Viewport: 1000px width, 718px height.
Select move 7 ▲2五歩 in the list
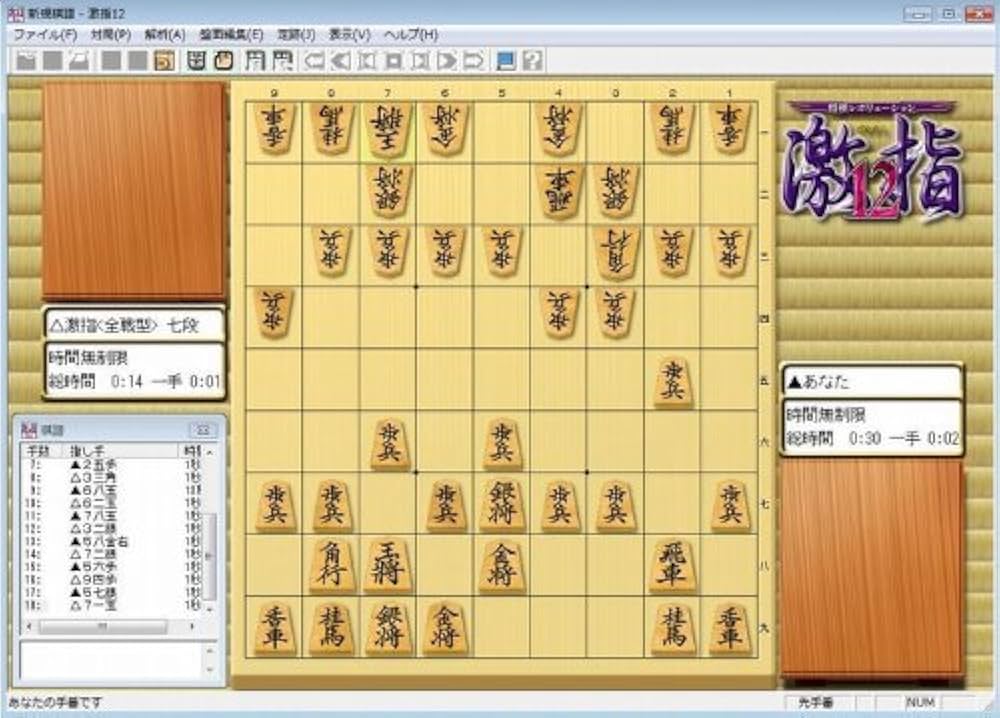click(x=112, y=464)
